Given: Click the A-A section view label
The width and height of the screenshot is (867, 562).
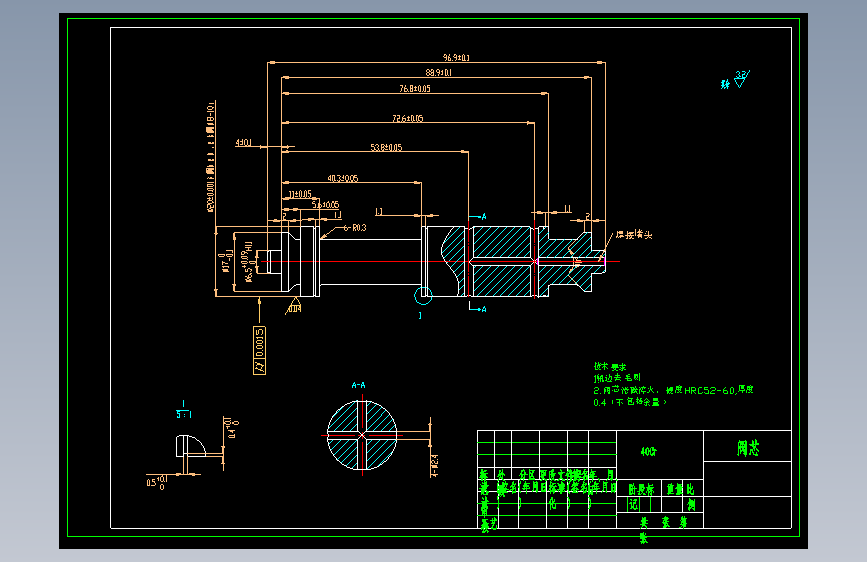Looking at the screenshot, I should click(x=358, y=385).
